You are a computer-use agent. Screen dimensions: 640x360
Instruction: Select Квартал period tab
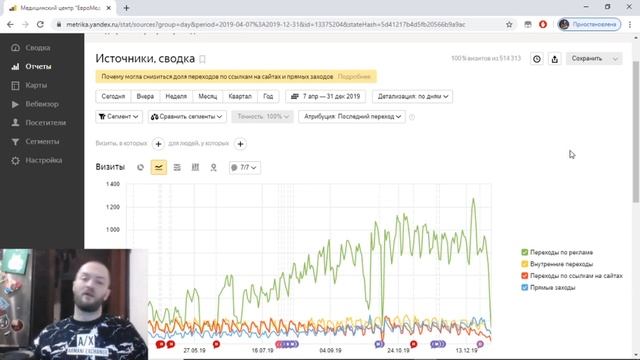(x=240, y=97)
